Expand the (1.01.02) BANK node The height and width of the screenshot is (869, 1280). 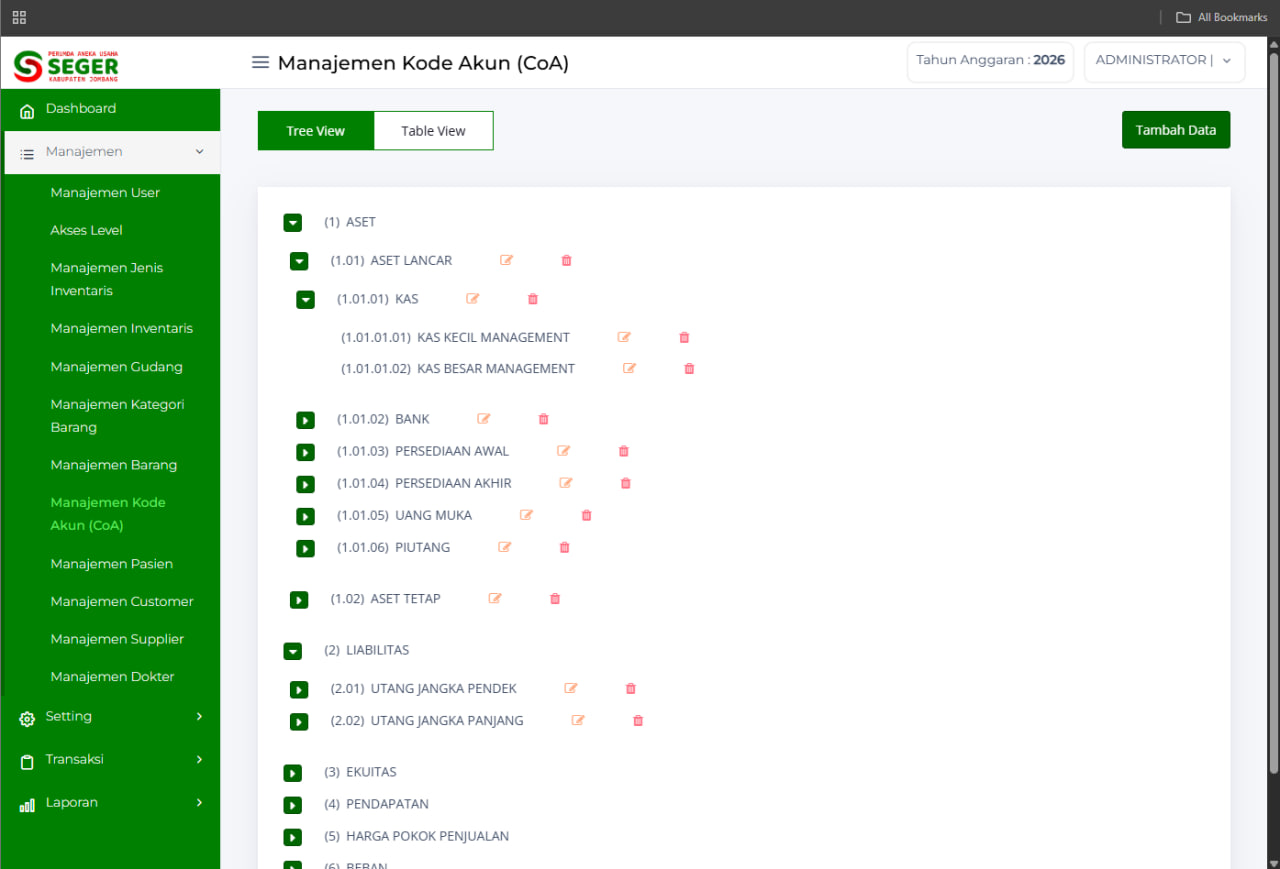[306, 420]
